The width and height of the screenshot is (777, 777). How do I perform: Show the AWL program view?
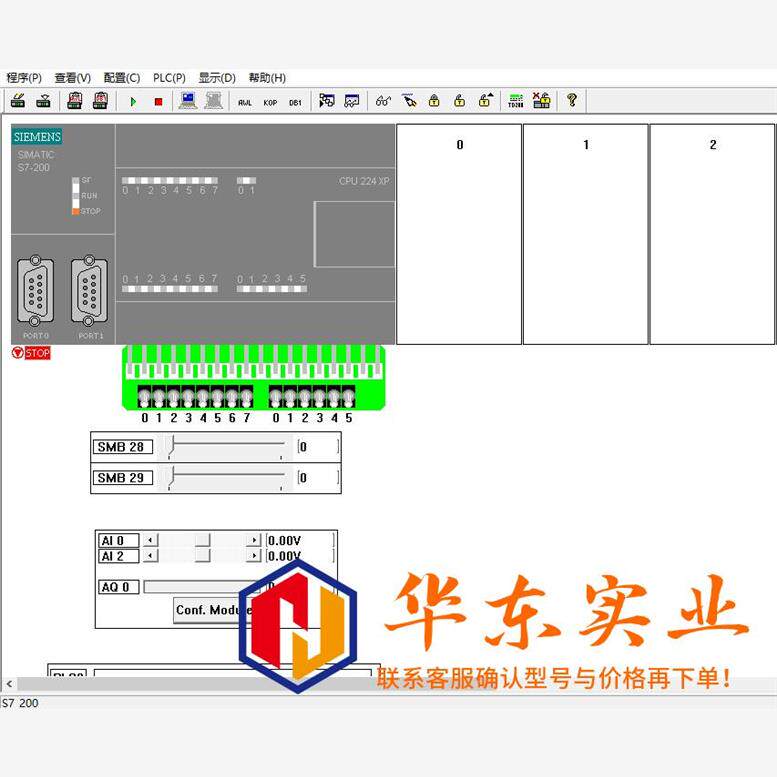[x=245, y=103]
